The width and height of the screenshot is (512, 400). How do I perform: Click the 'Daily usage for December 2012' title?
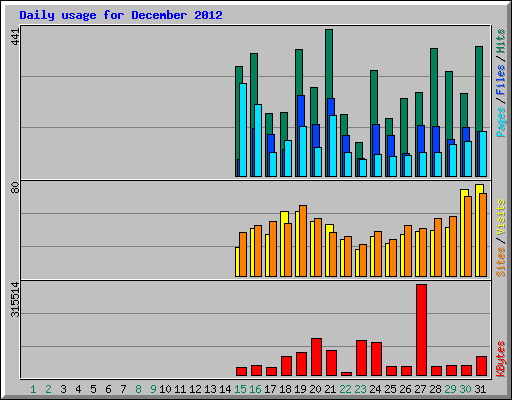[x=121, y=15]
